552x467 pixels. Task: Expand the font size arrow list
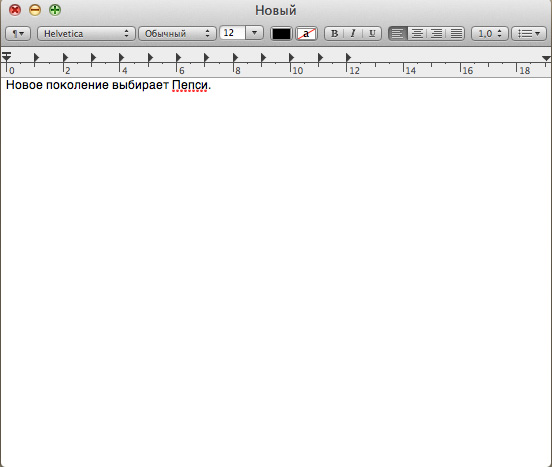coord(255,33)
